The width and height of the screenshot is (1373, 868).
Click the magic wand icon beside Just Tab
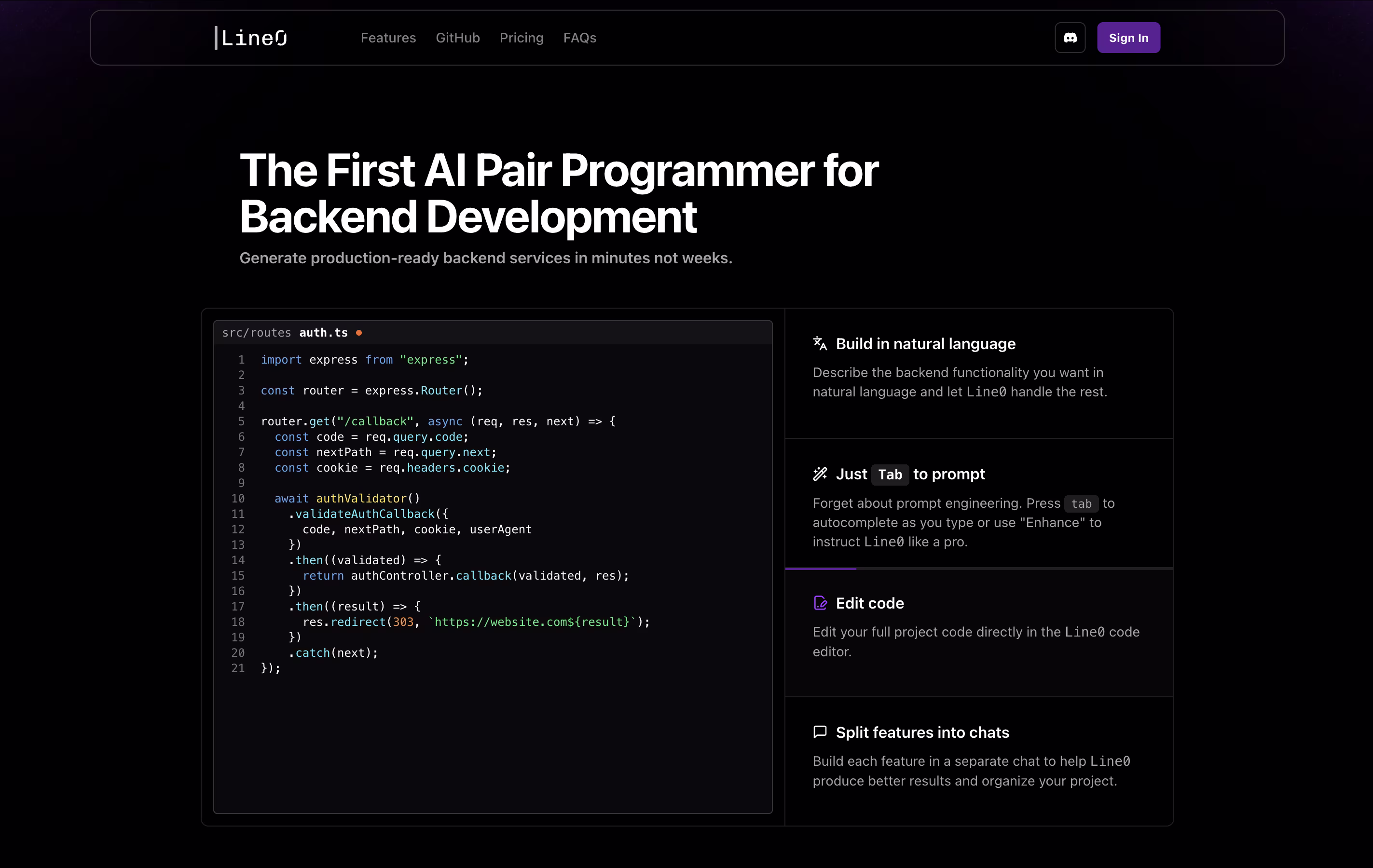[x=819, y=474]
